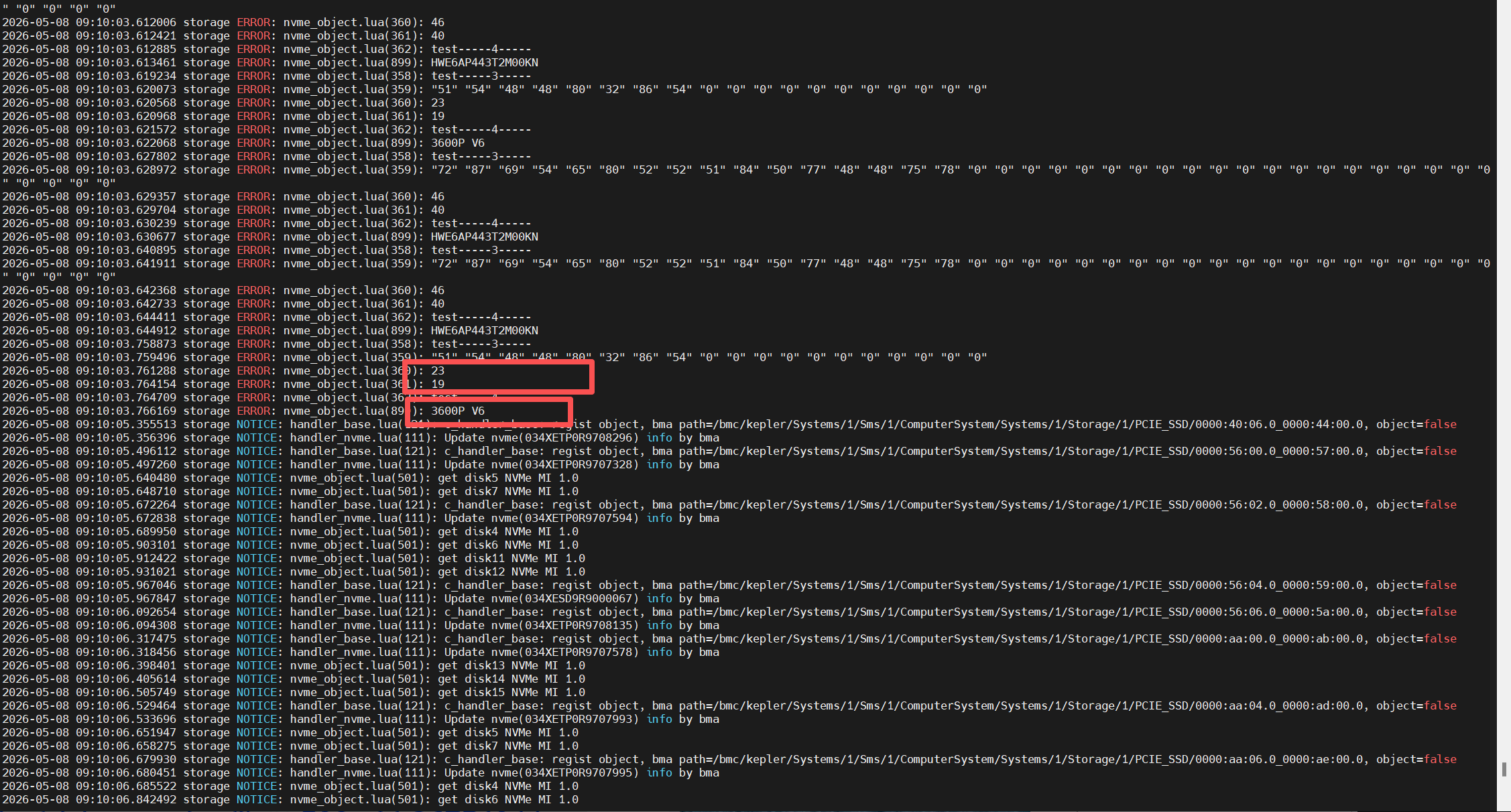Screen dimensions: 1511x812
Task: Click "info" on the 034XETP0R9707328 line
Action: [x=659, y=464]
